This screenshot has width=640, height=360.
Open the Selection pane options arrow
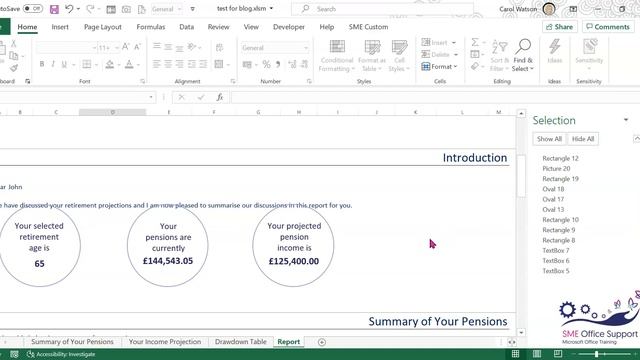(626, 120)
